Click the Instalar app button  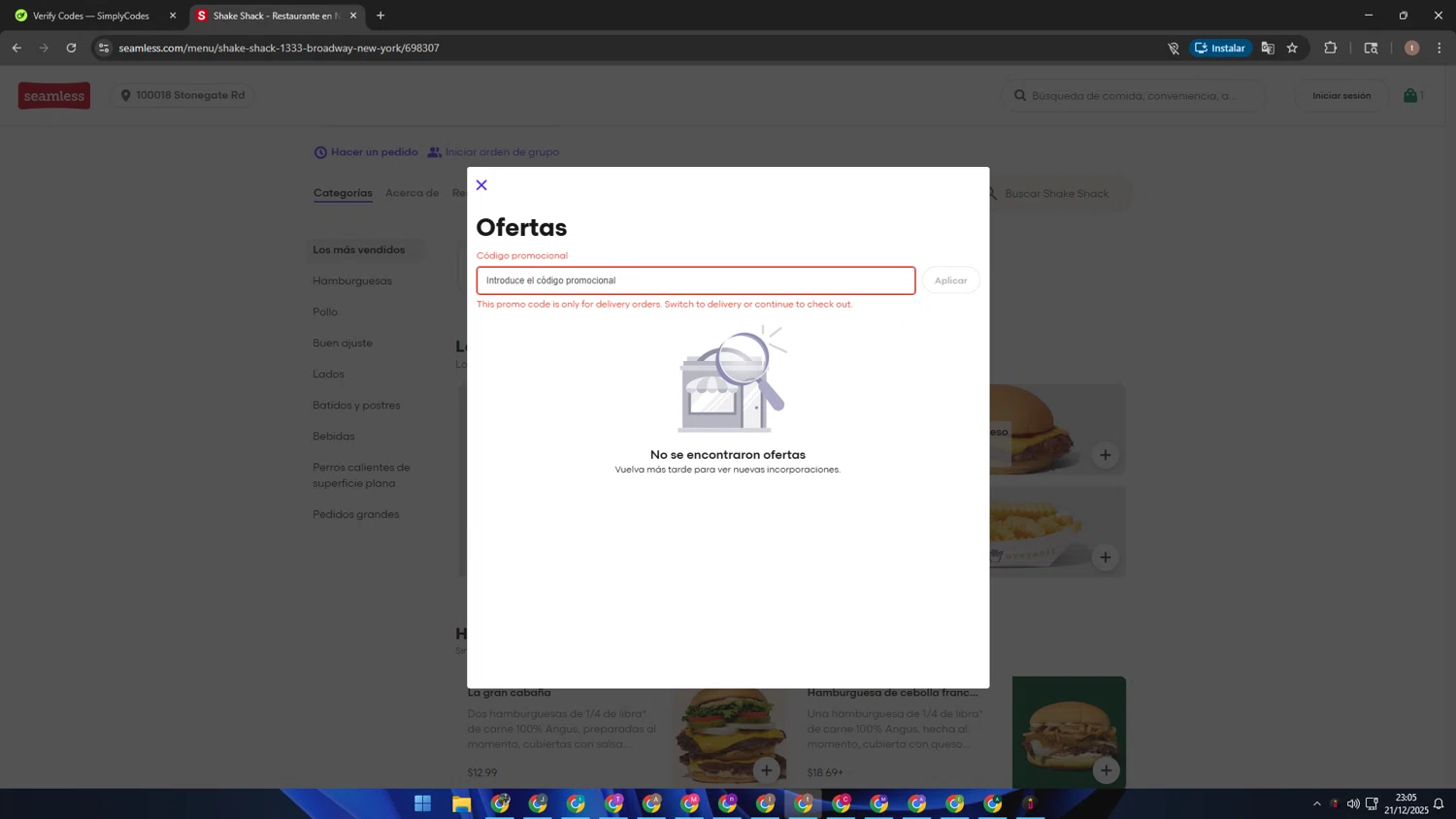tap(1221, 48)
